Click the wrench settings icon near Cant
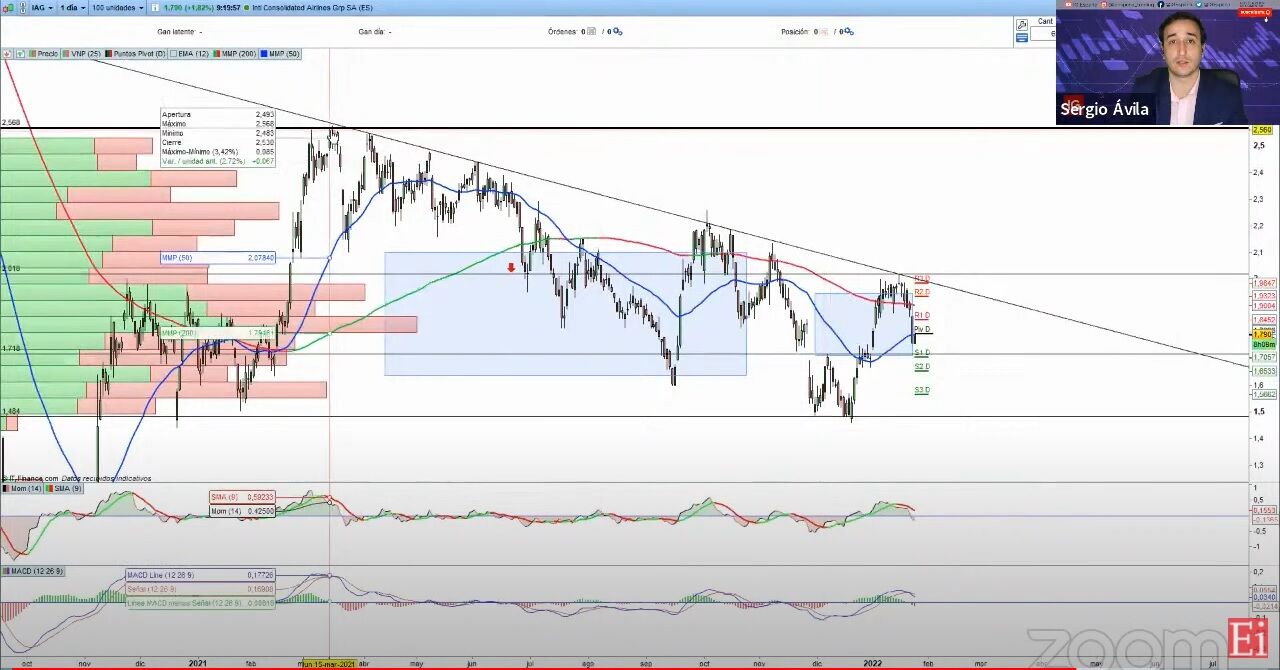 (1021, 24)
